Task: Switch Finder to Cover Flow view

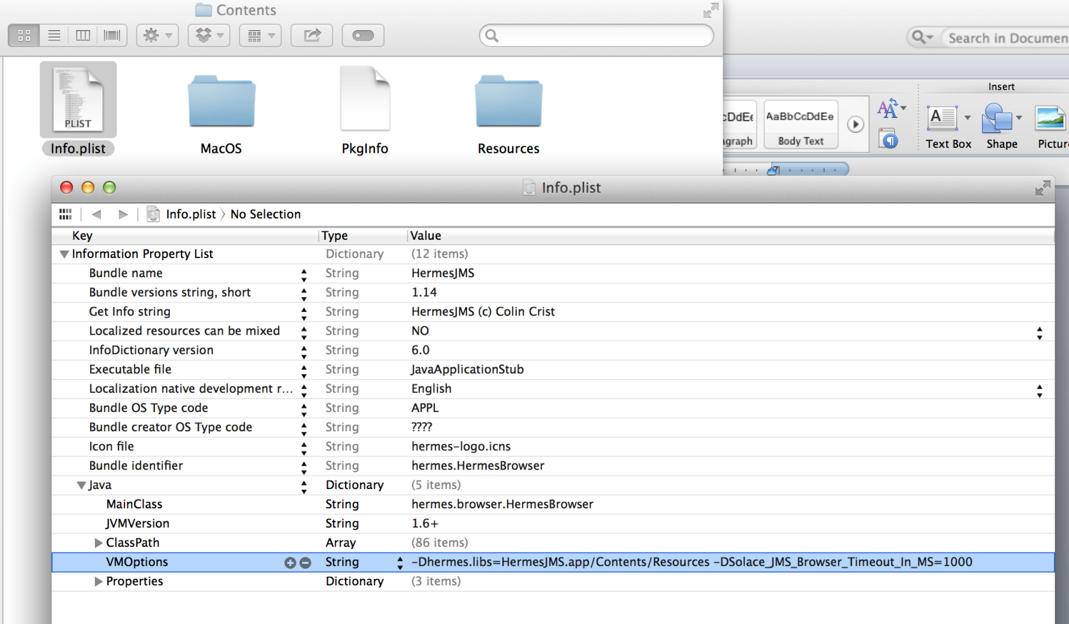Action: [x=112, y=35]
